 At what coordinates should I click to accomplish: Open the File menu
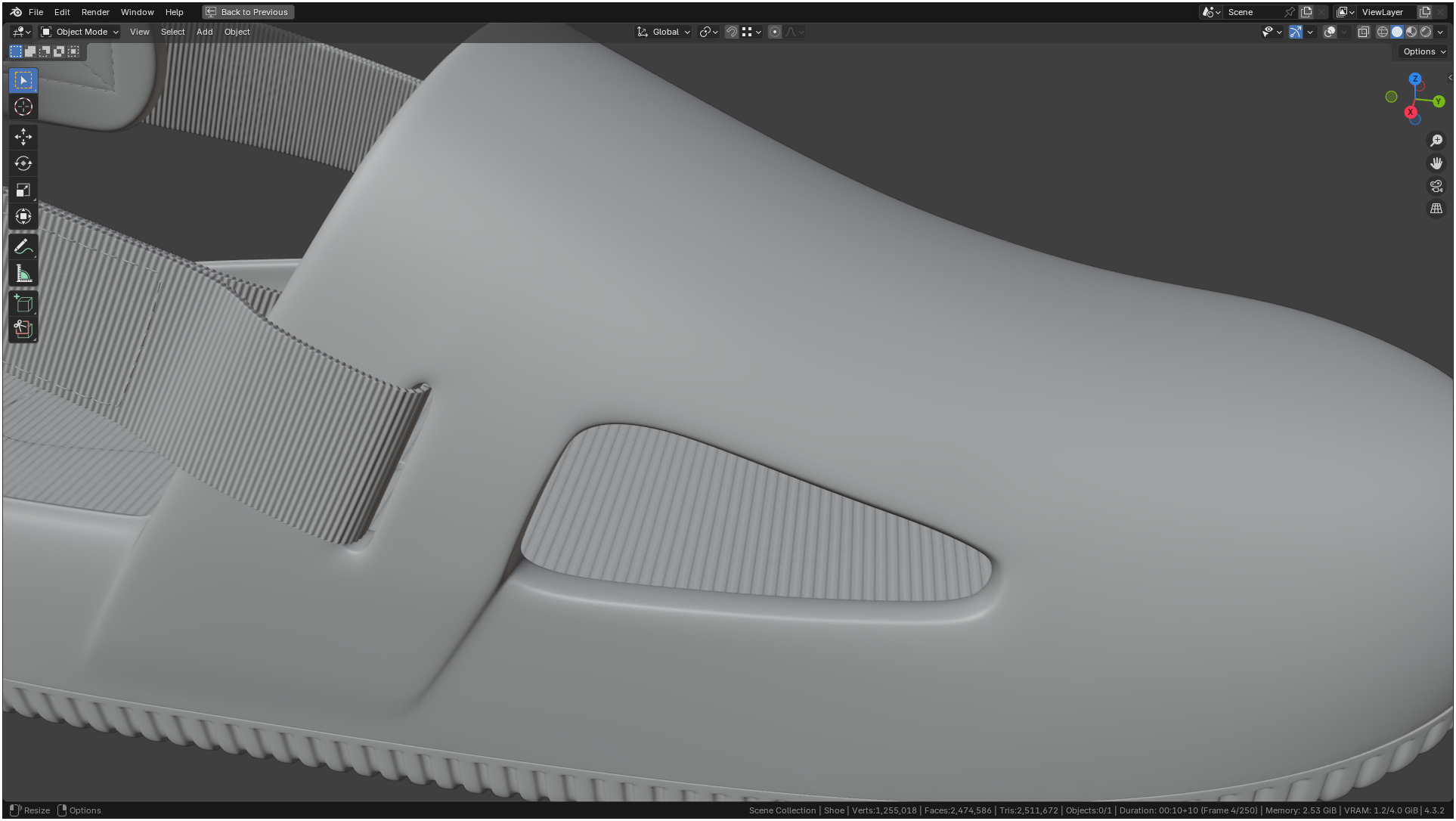pyautogui.click(x=36, y=12)
